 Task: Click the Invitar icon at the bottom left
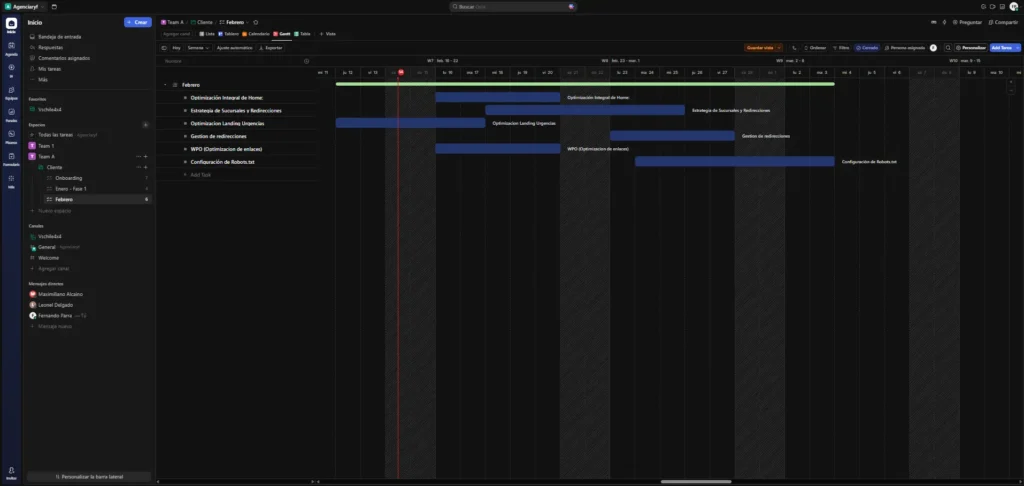(x=11, y=470)
